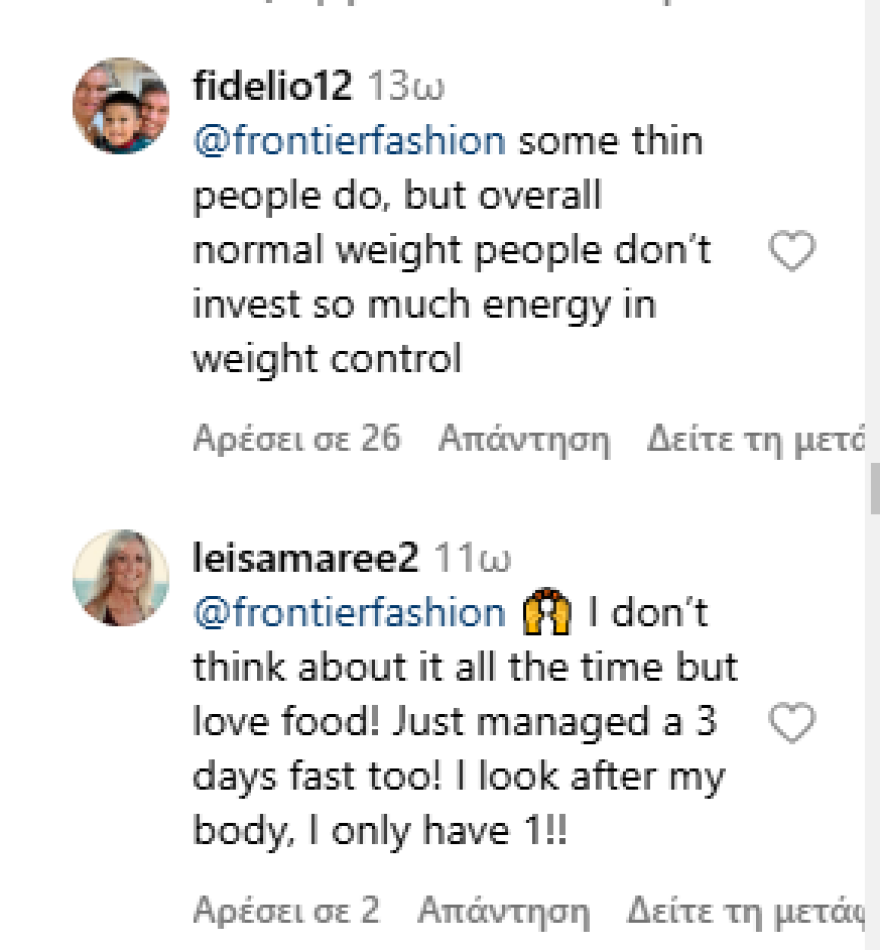The image size is (880, 950).
Task: Like leisamaree2's comment with the heart icon
Action: [792, 723]
